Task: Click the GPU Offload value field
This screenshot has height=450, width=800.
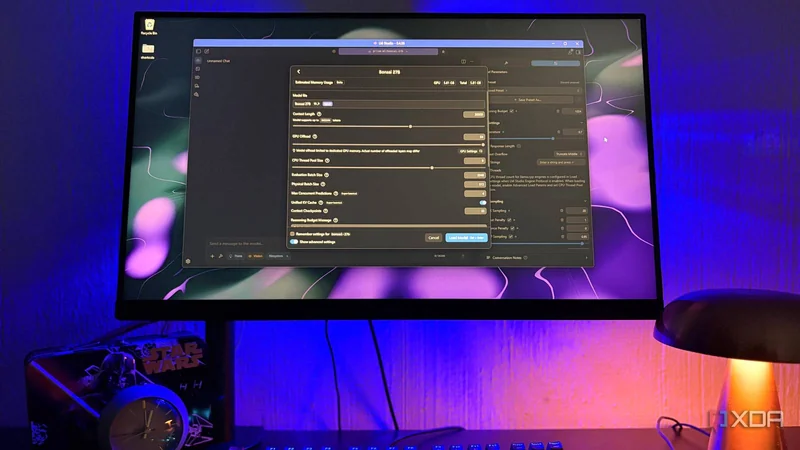Action: point(474,137)
